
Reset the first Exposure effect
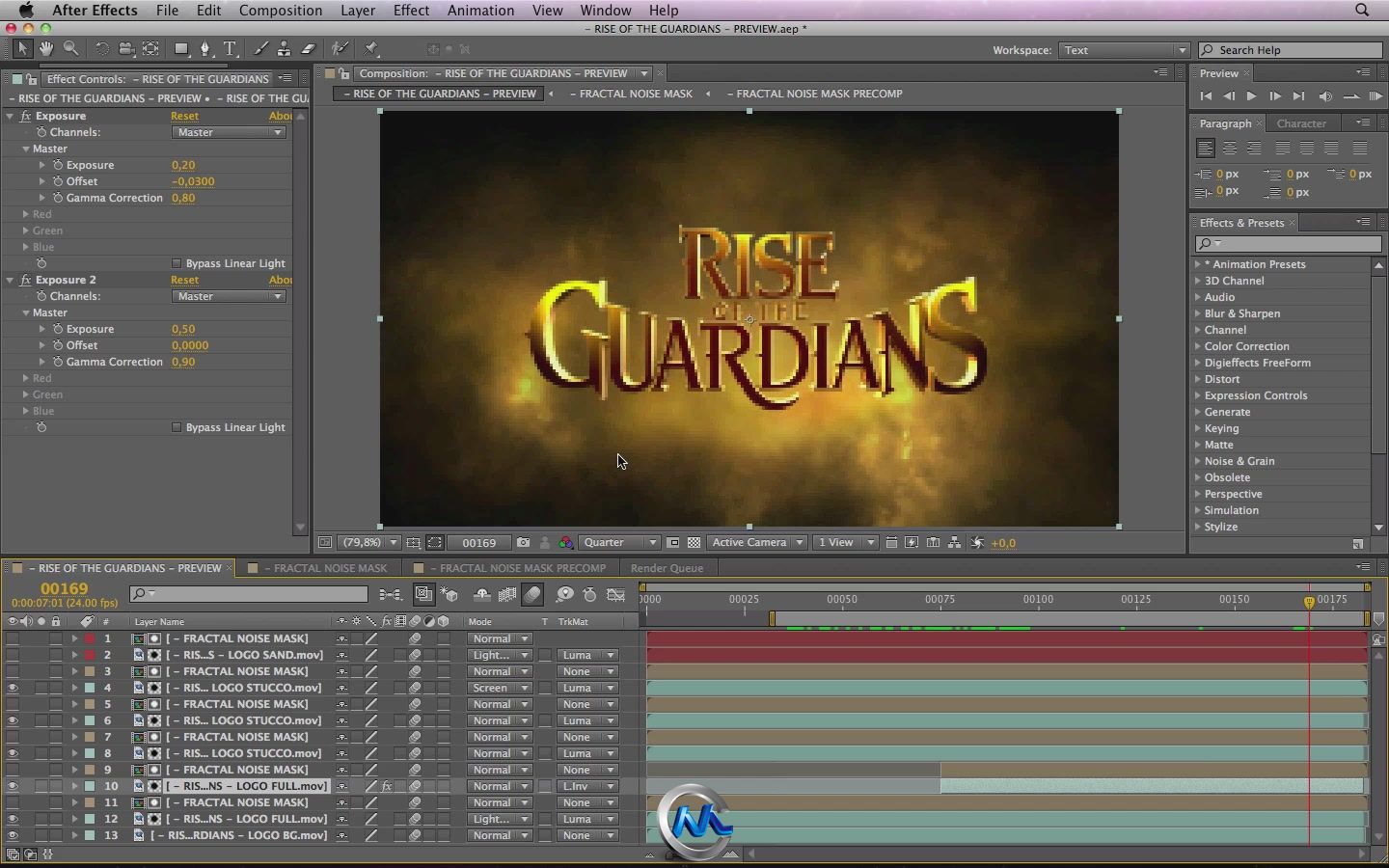coord(184,116)
